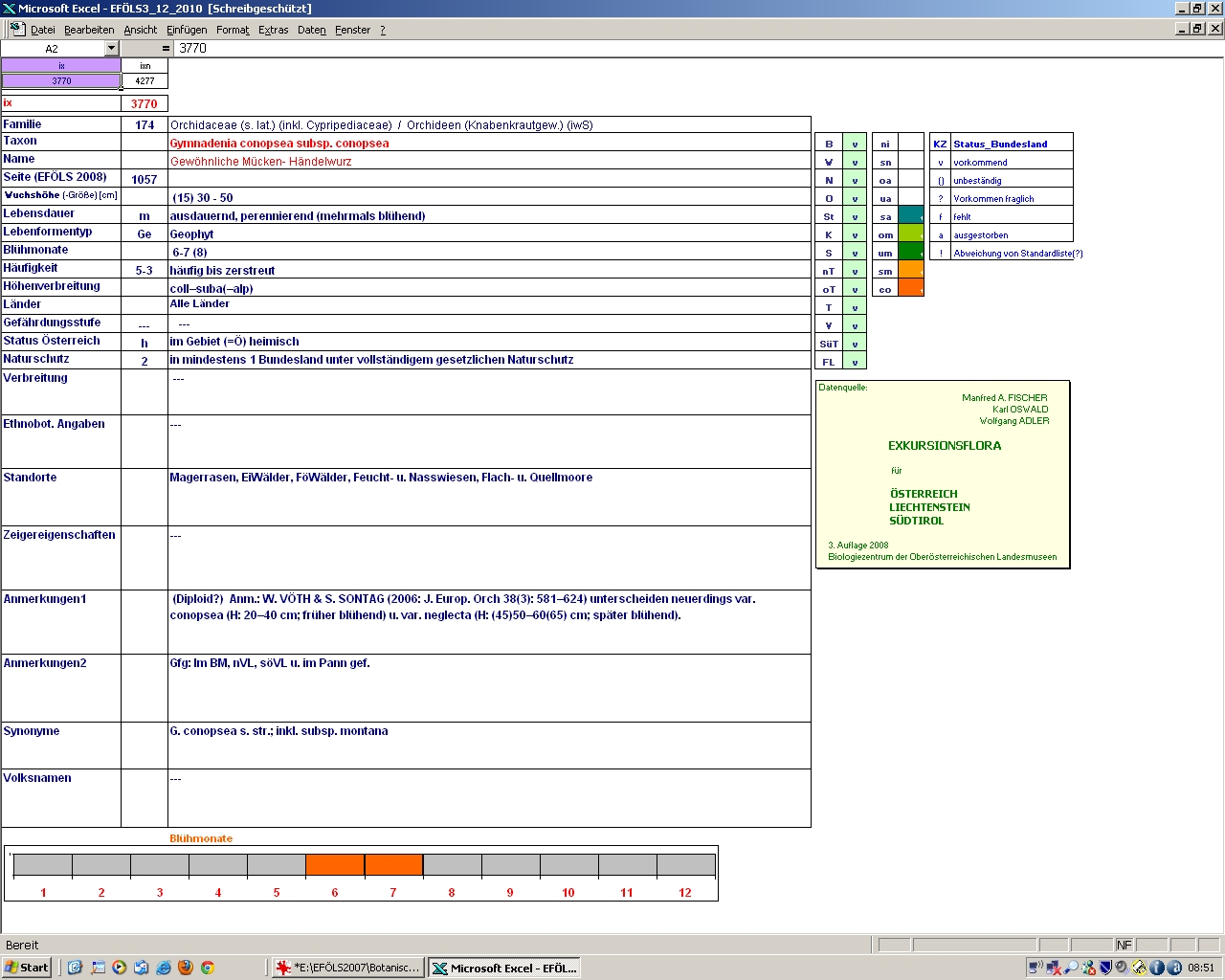Click the legend entry 'ausgestorben'

pos(980,235)
